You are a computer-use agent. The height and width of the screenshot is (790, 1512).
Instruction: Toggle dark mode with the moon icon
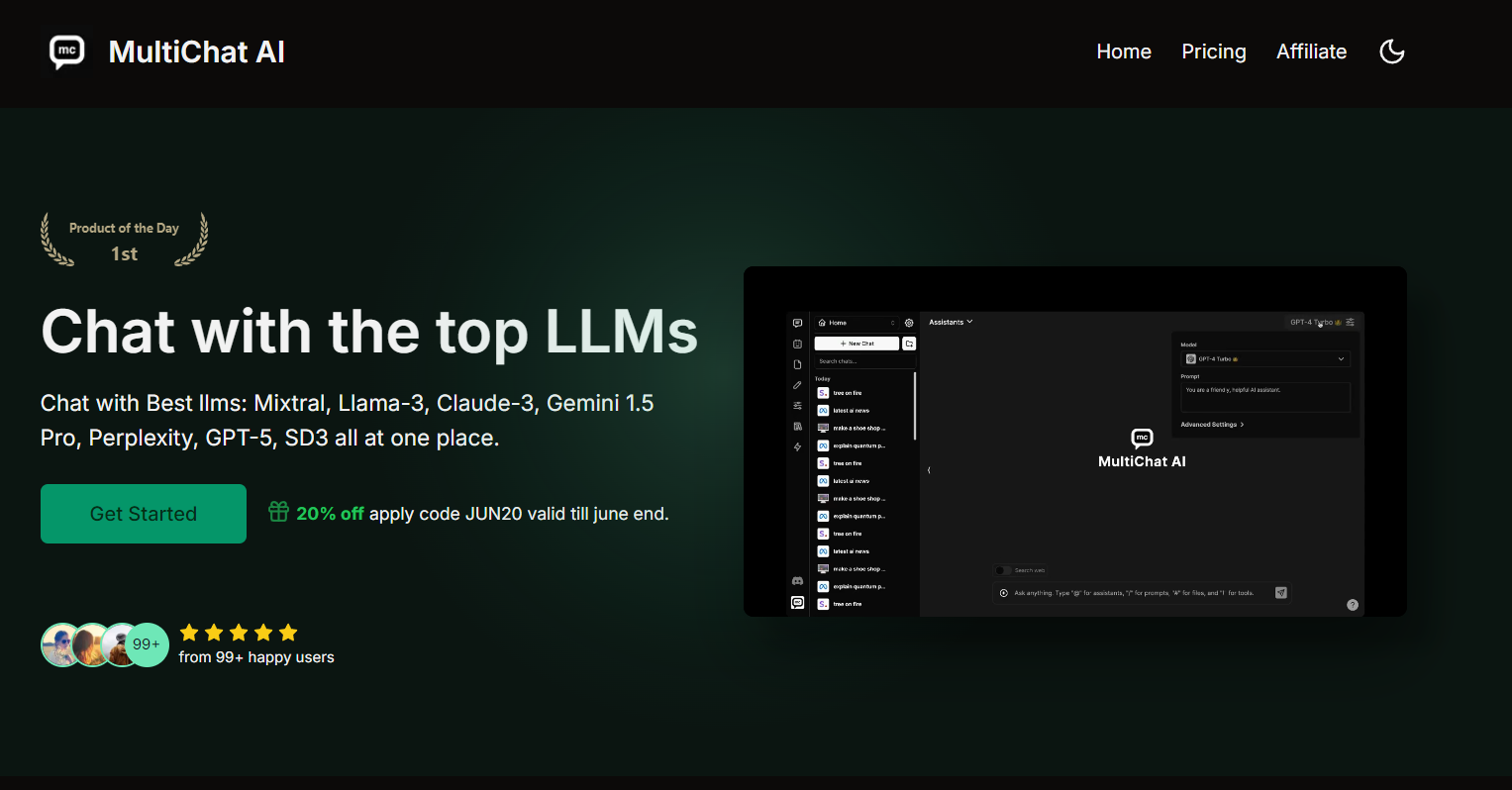[1392, 51]
